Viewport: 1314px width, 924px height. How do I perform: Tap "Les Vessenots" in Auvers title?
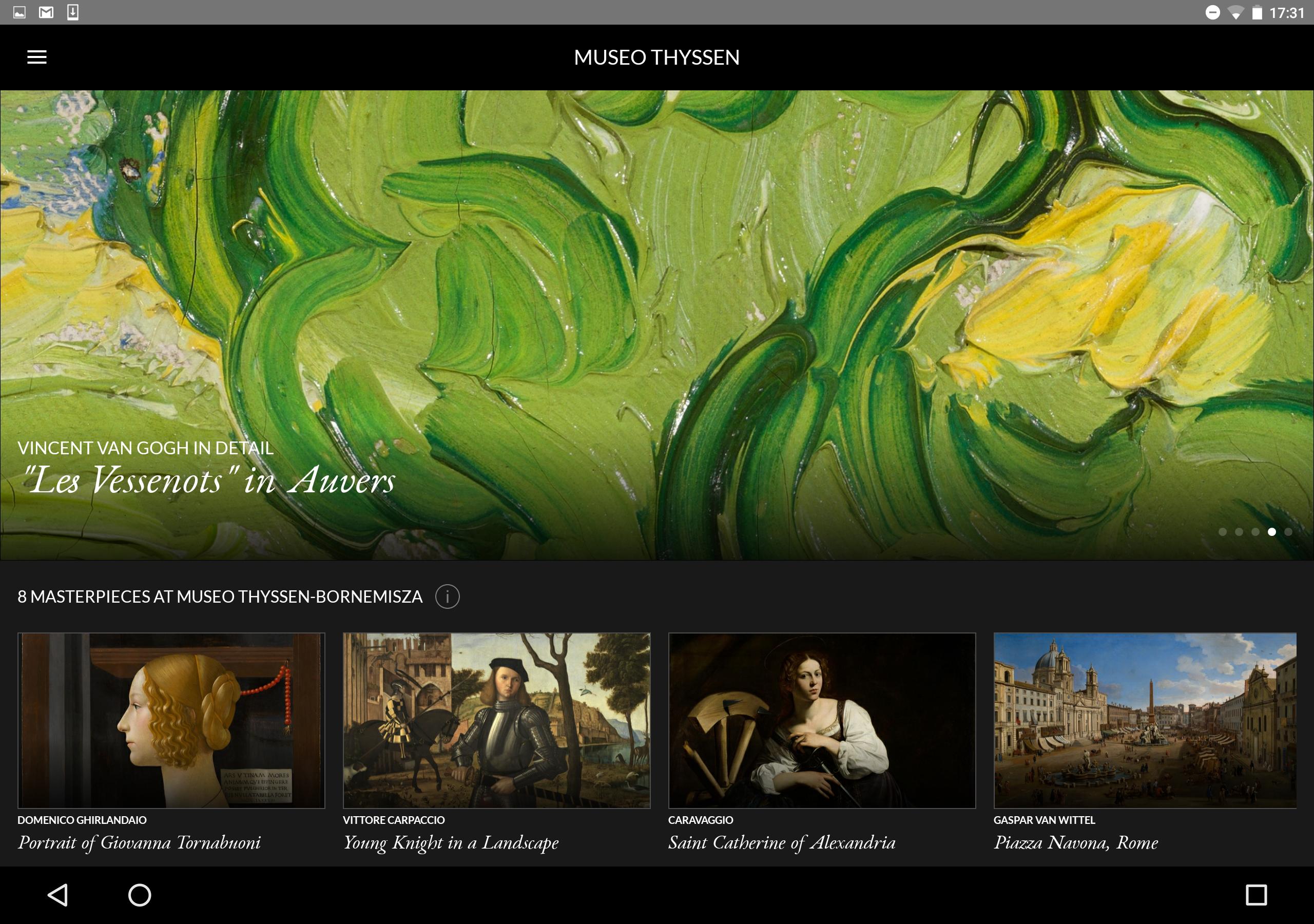tap(209, 480)
